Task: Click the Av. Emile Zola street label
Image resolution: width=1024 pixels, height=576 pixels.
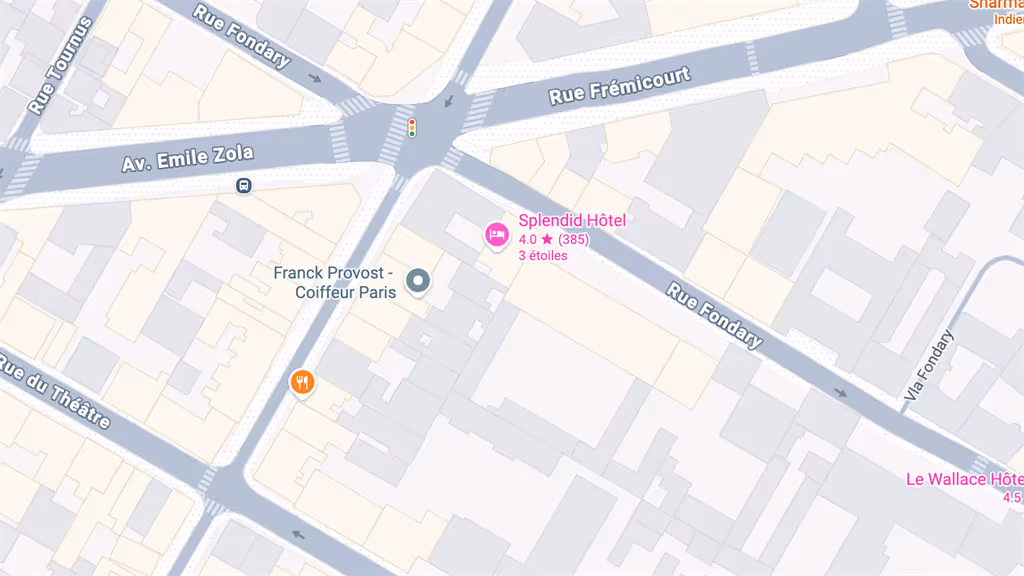Action: 187,158
